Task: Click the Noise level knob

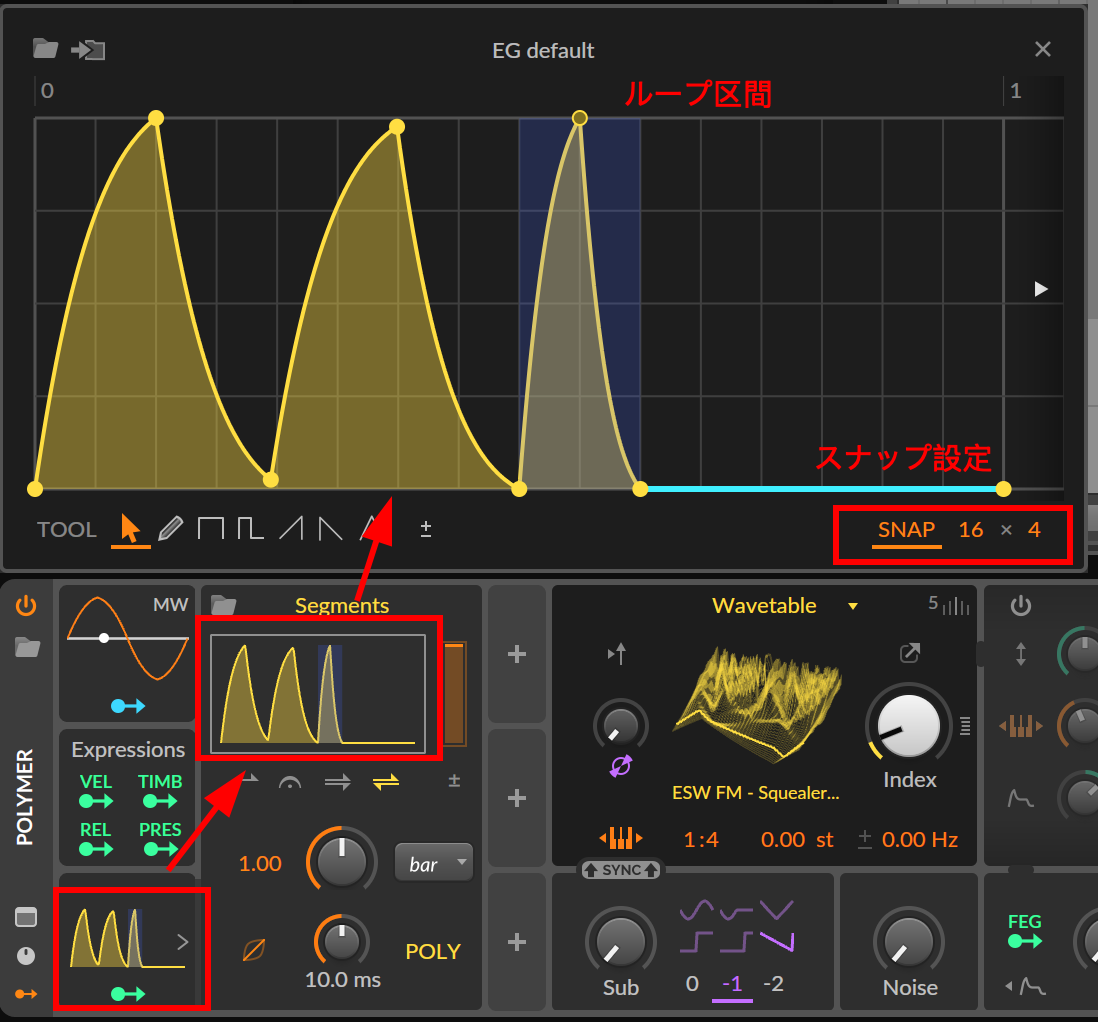Action: [x=909, y=942]
